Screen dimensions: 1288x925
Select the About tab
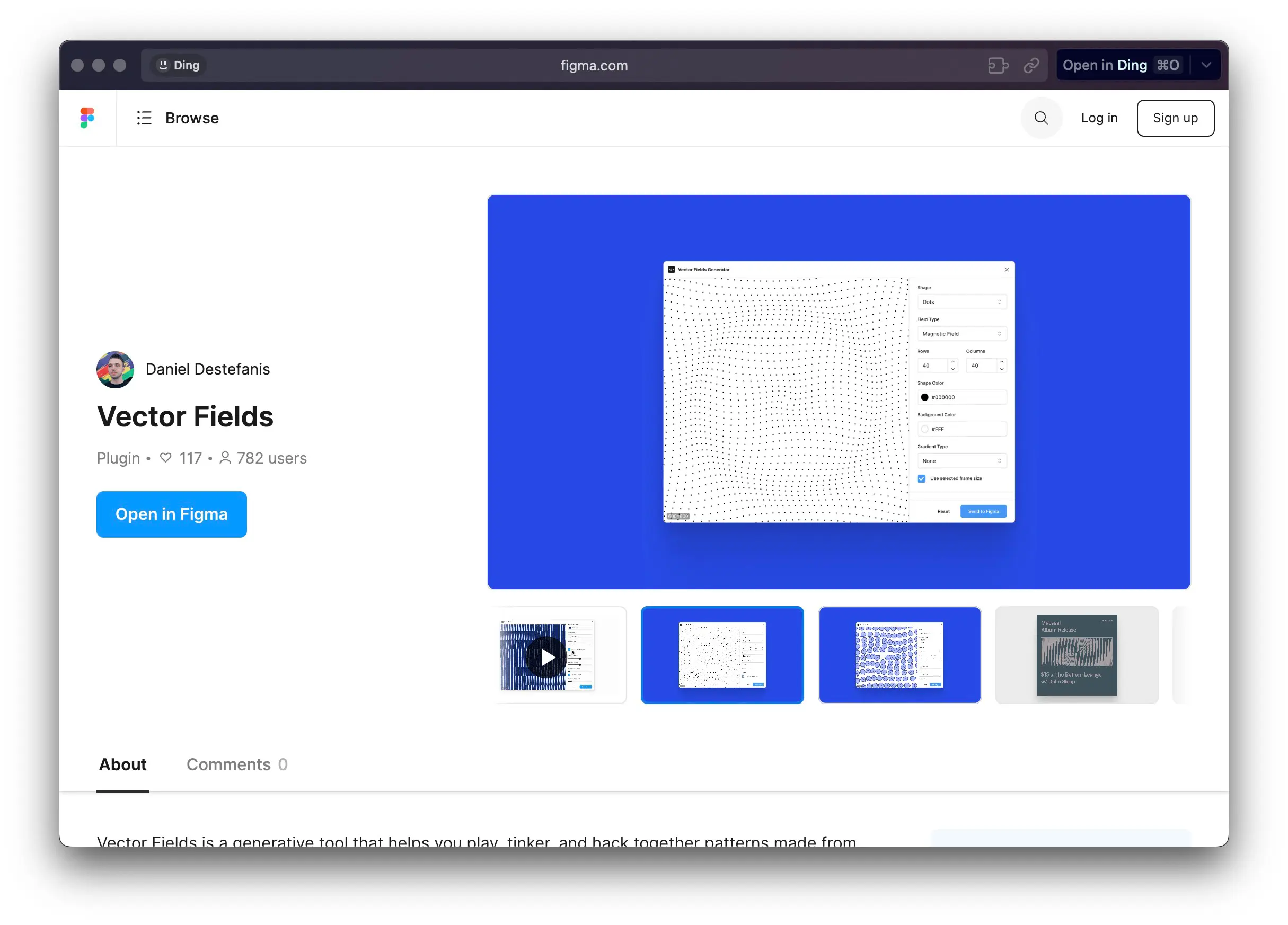(122, 765)
